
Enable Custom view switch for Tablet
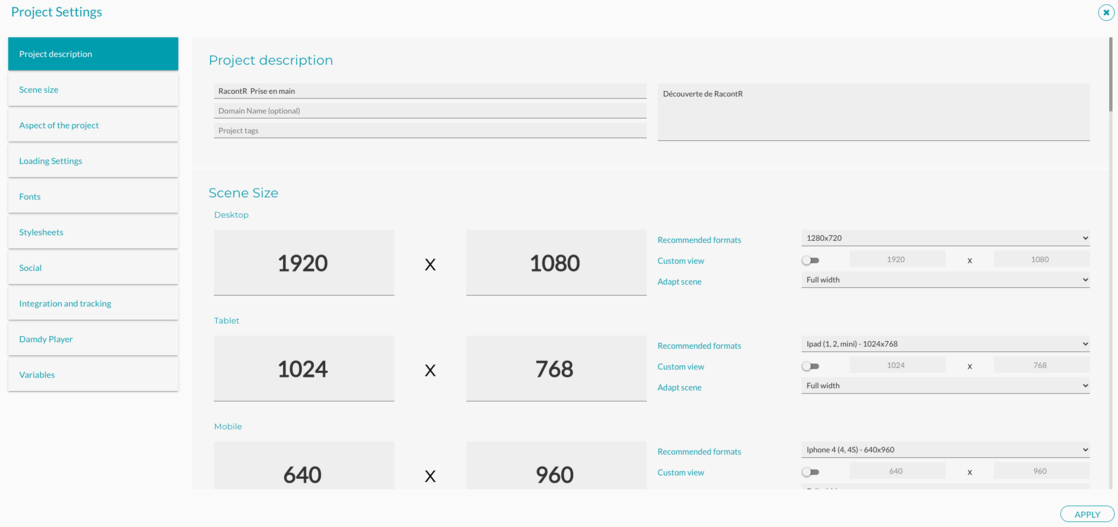pyautogui.click(x=810, y=366)
